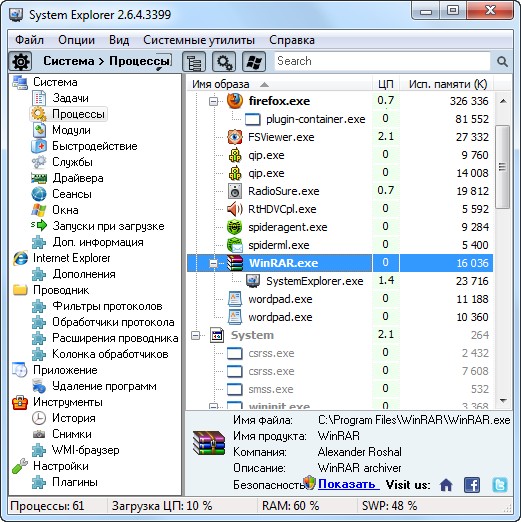The height and width of the screenshot is (522, 521).
Task: Select WMI-браузер in the sidebar
Action: 85,450
